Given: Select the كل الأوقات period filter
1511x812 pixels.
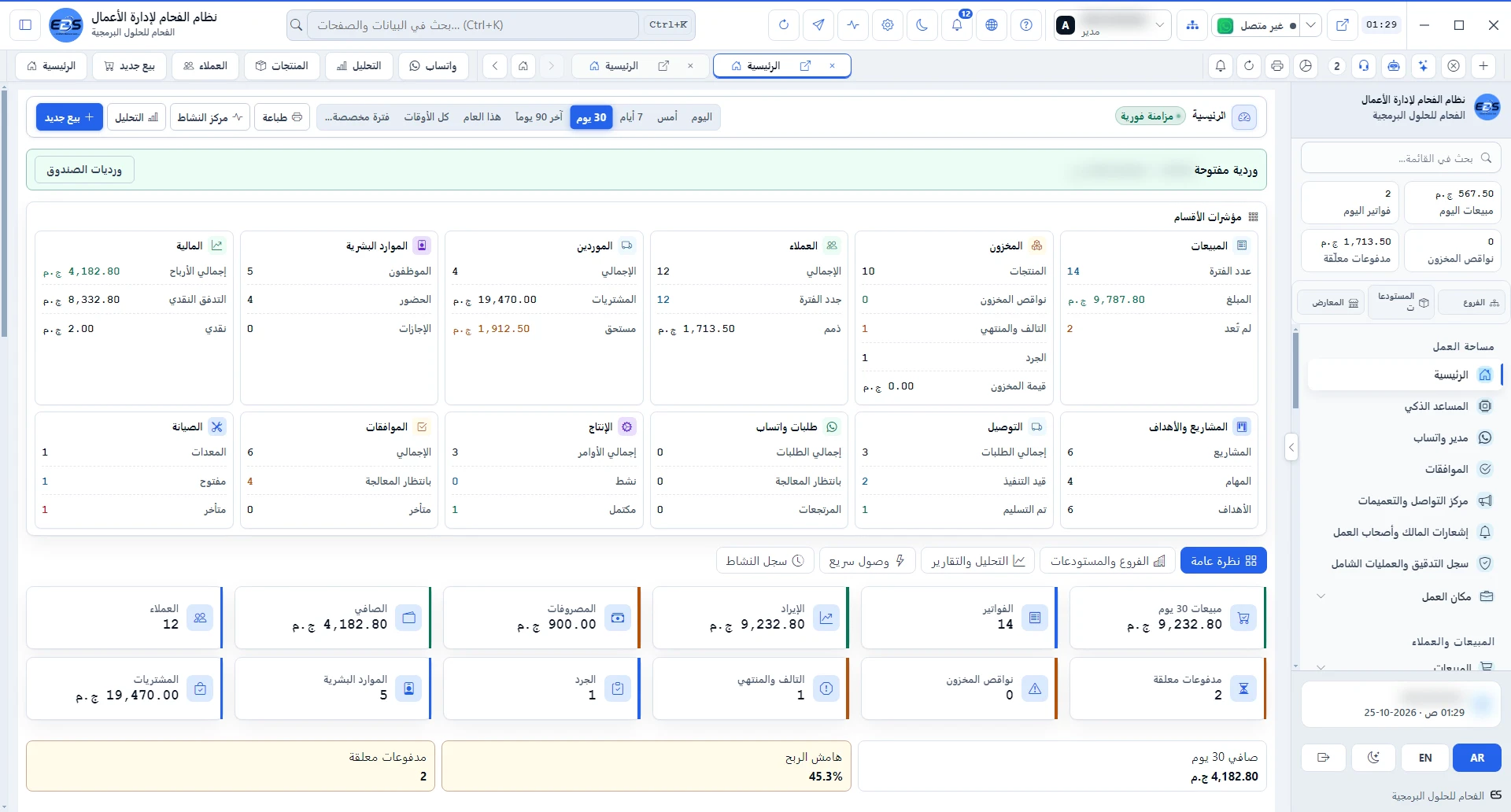Looking at the screenshot, I should point(427,117).
